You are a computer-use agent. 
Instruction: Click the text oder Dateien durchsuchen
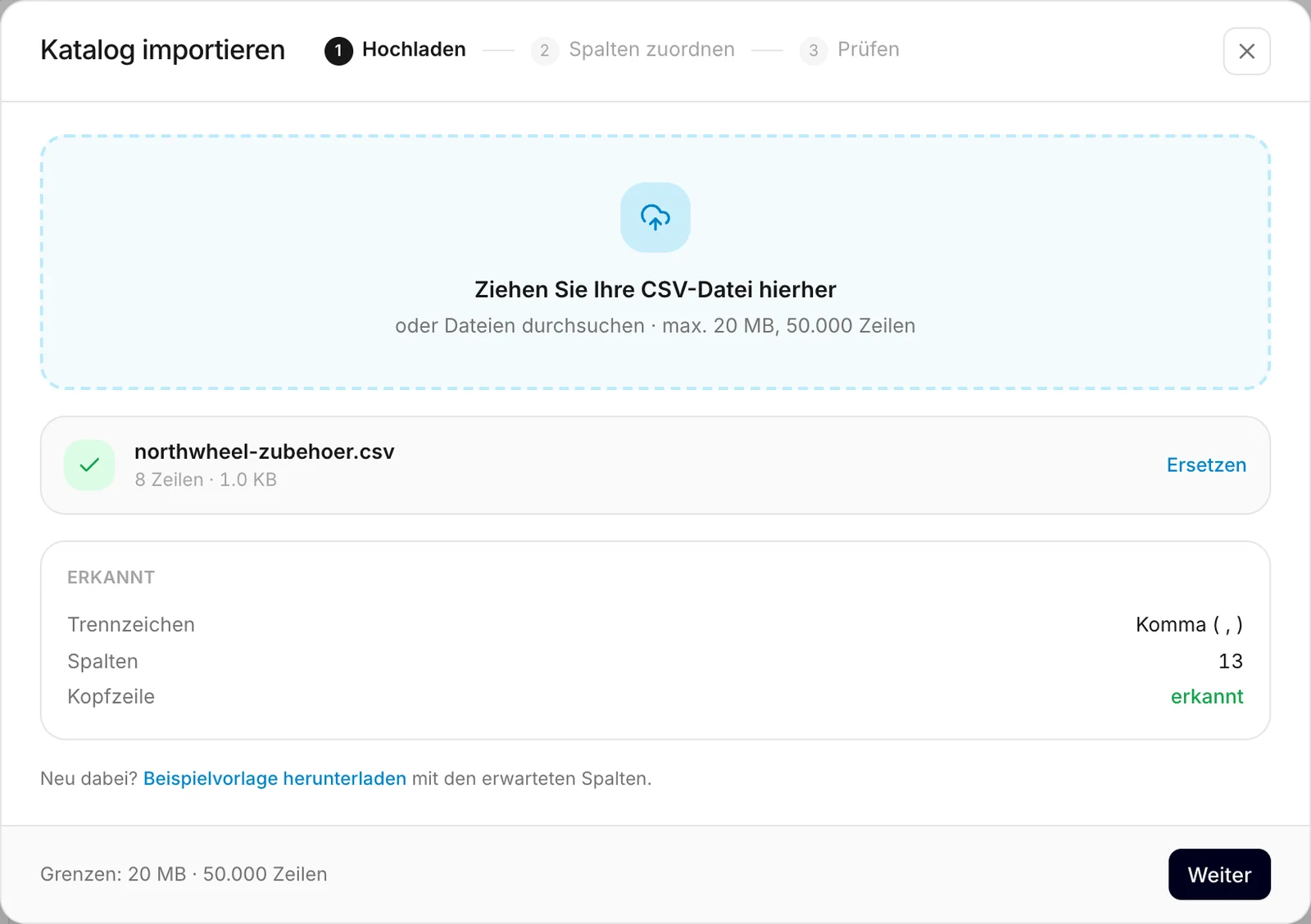(x=519, y=325)
